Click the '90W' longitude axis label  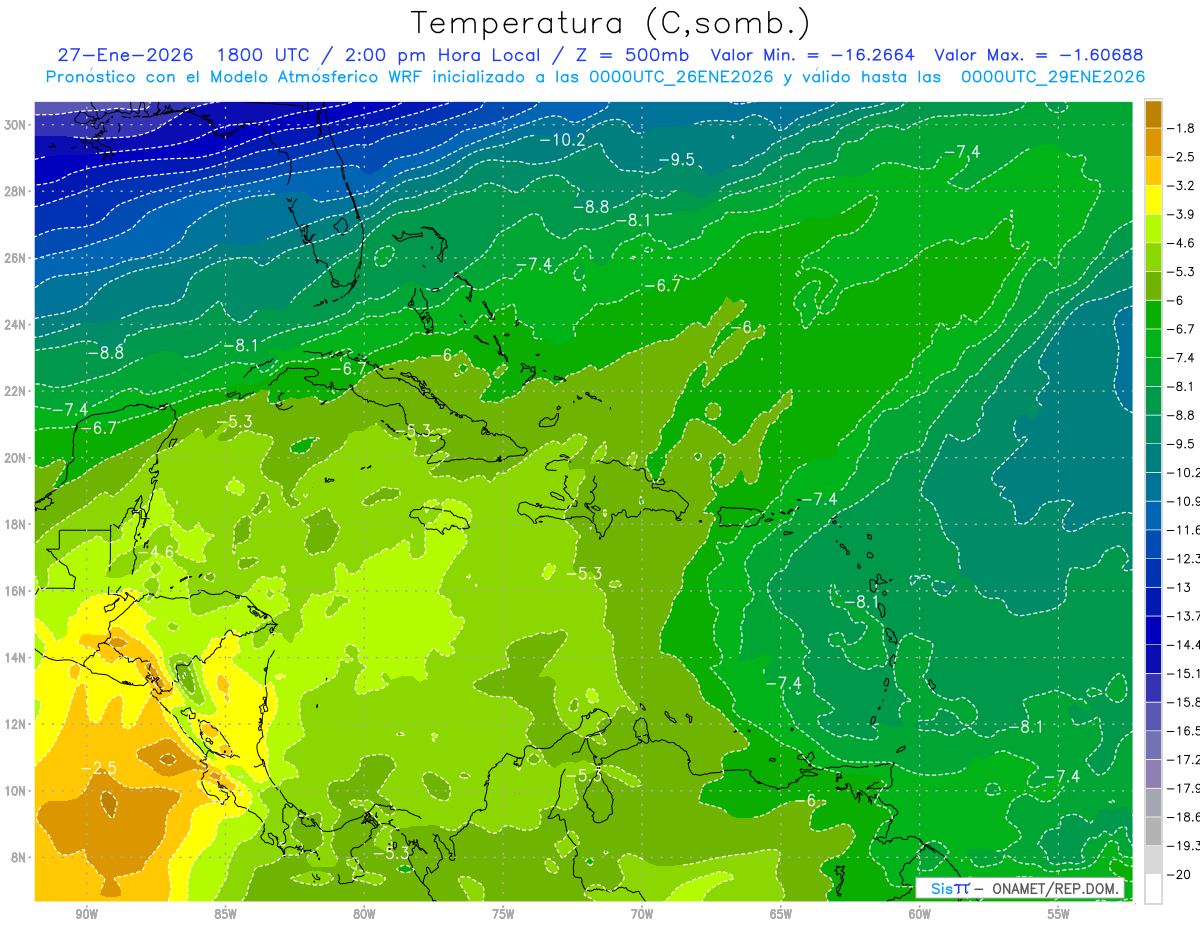pyautogui.click(x=86, y=913)
